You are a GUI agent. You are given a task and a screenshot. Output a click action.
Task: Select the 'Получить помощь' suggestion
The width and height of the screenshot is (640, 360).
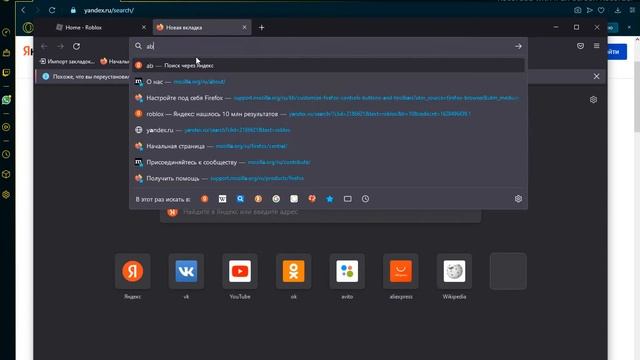coord(328,178)
